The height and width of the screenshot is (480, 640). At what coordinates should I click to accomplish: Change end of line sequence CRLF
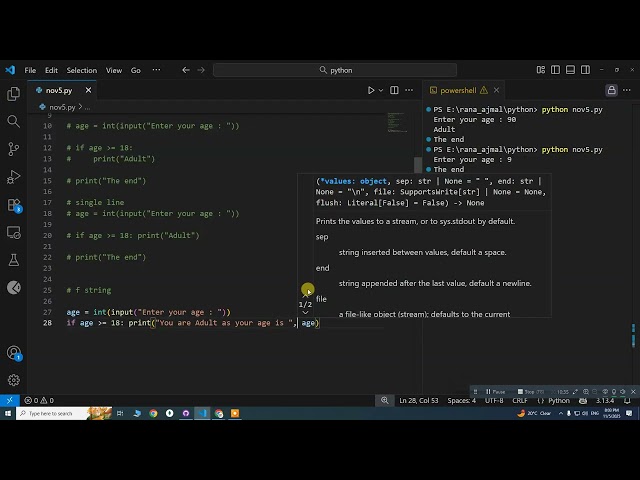pos(520,400)
